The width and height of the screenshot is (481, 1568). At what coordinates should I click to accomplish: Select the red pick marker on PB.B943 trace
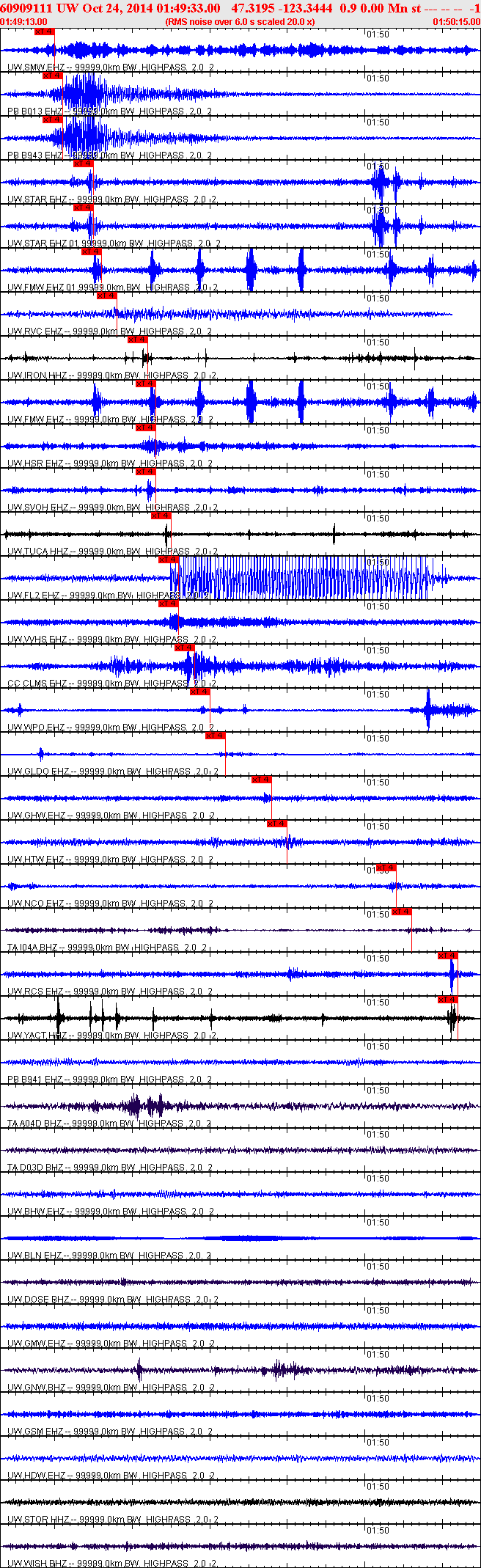pos(52,120)
